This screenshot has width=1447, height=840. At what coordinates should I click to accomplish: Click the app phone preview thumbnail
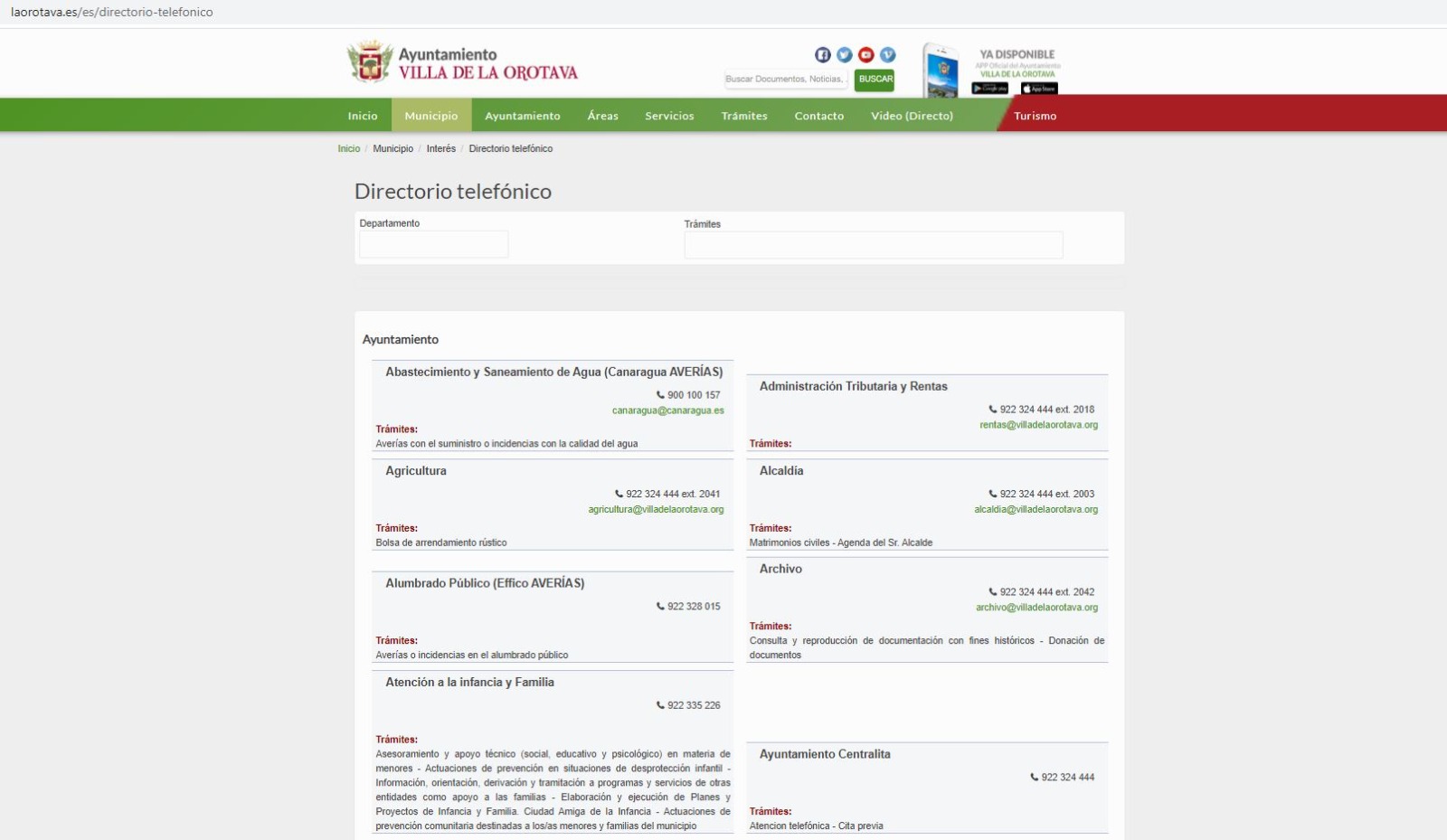tap(941, 71)
